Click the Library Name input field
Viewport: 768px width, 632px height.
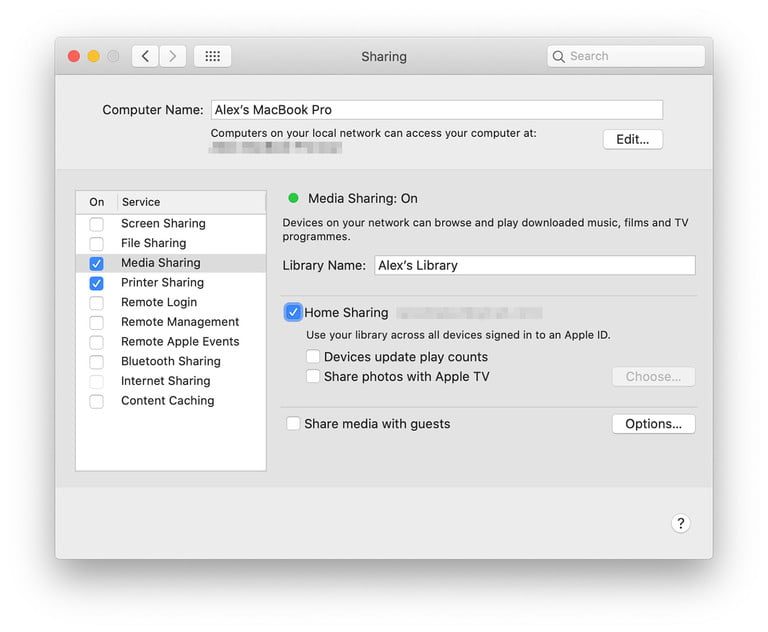[534, 265]
